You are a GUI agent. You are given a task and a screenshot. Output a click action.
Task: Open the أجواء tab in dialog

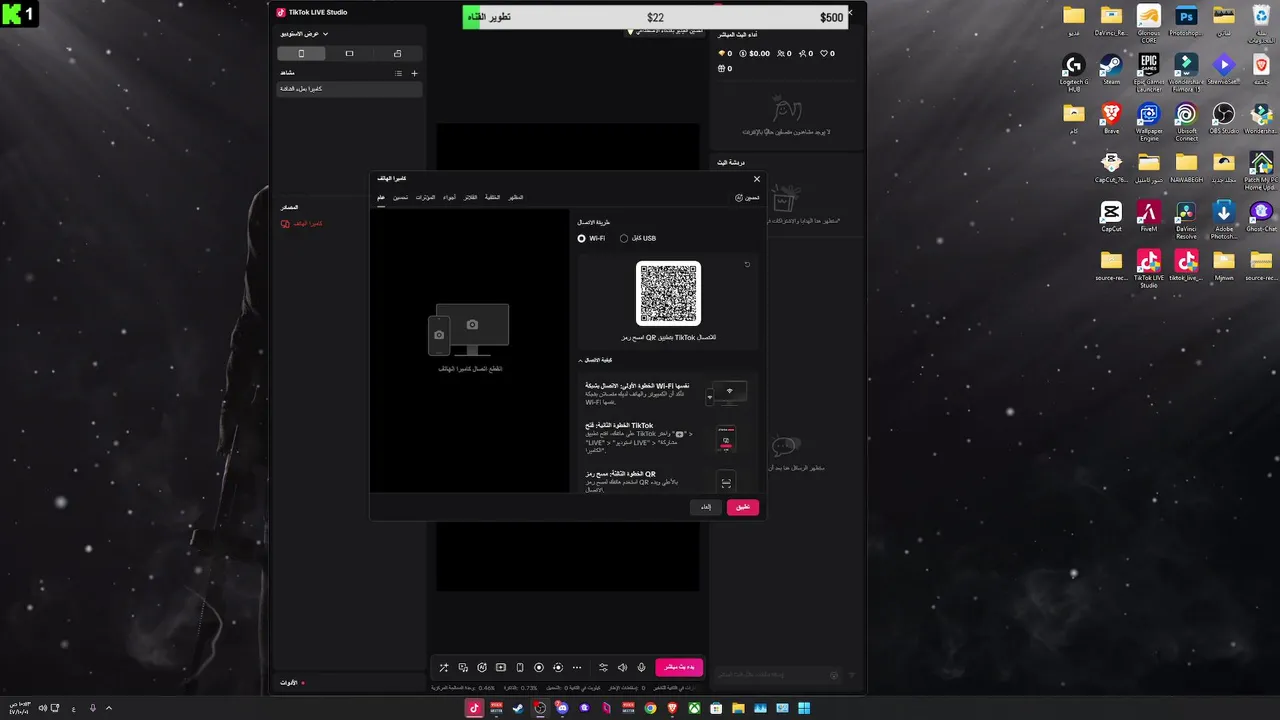(450, 197)
